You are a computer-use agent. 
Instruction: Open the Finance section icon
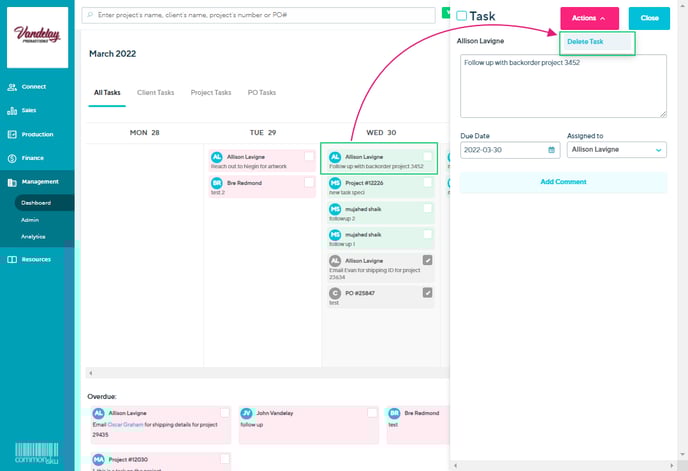11,158
